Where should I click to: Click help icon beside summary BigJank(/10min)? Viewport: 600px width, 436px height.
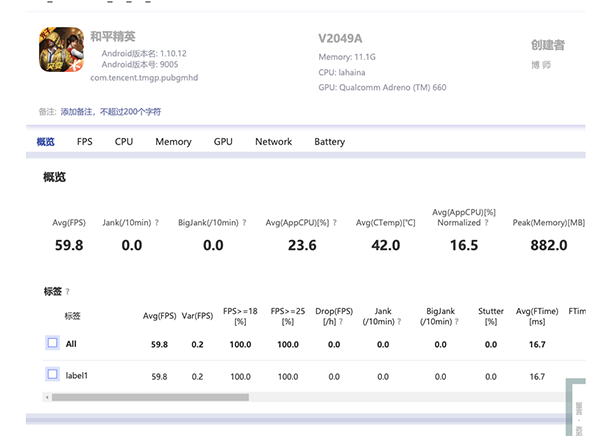pyautogui.click(x=246, y=222)
